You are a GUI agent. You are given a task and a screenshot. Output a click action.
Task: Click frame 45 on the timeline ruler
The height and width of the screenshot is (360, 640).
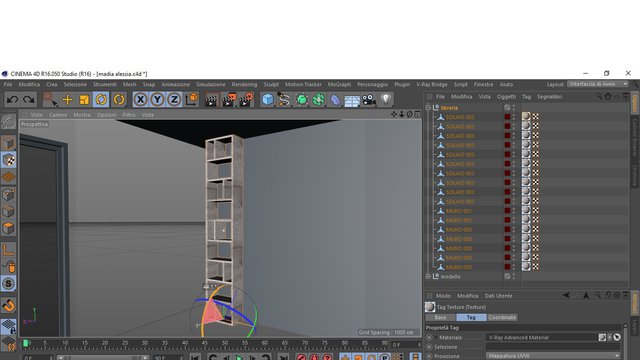click(204, 344)
